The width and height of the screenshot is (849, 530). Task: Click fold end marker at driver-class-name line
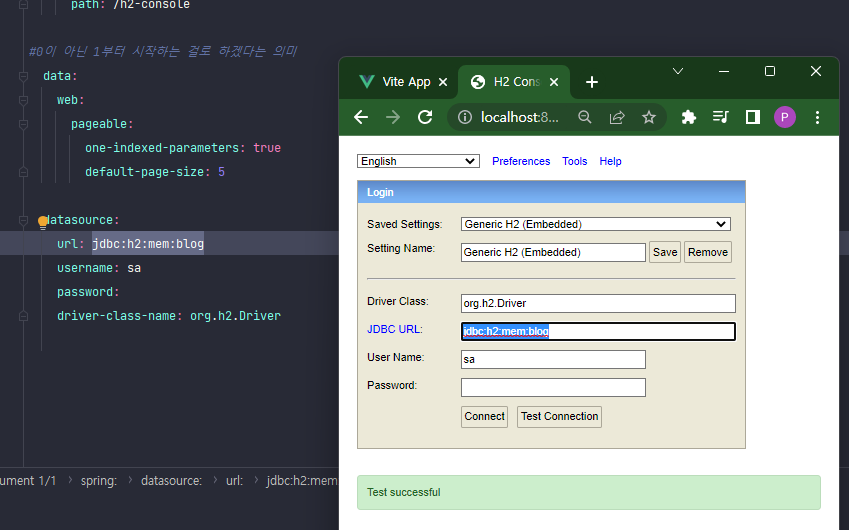tap(23, 316)
